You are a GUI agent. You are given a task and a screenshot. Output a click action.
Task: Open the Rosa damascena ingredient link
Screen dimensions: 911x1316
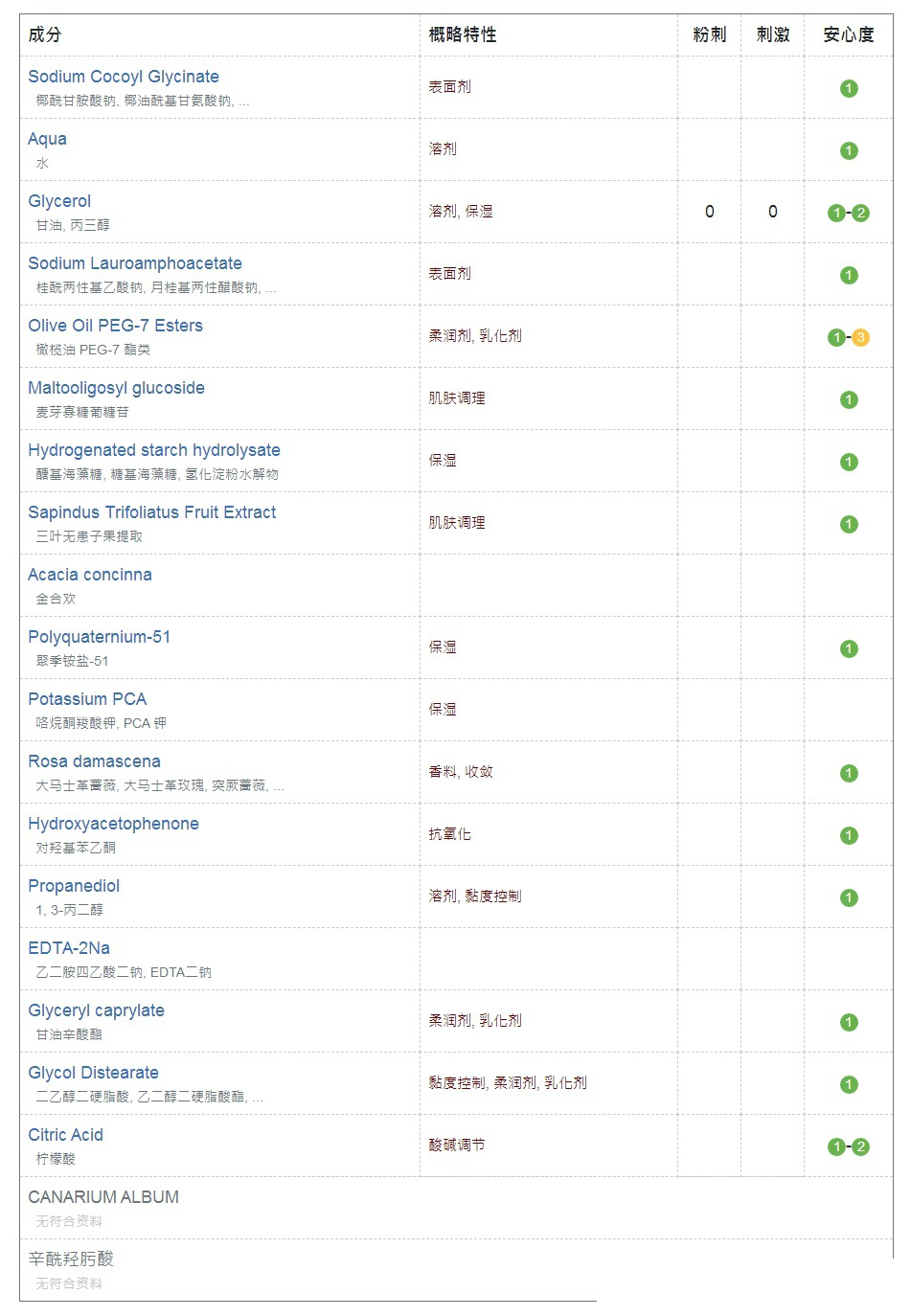[94, 761]
